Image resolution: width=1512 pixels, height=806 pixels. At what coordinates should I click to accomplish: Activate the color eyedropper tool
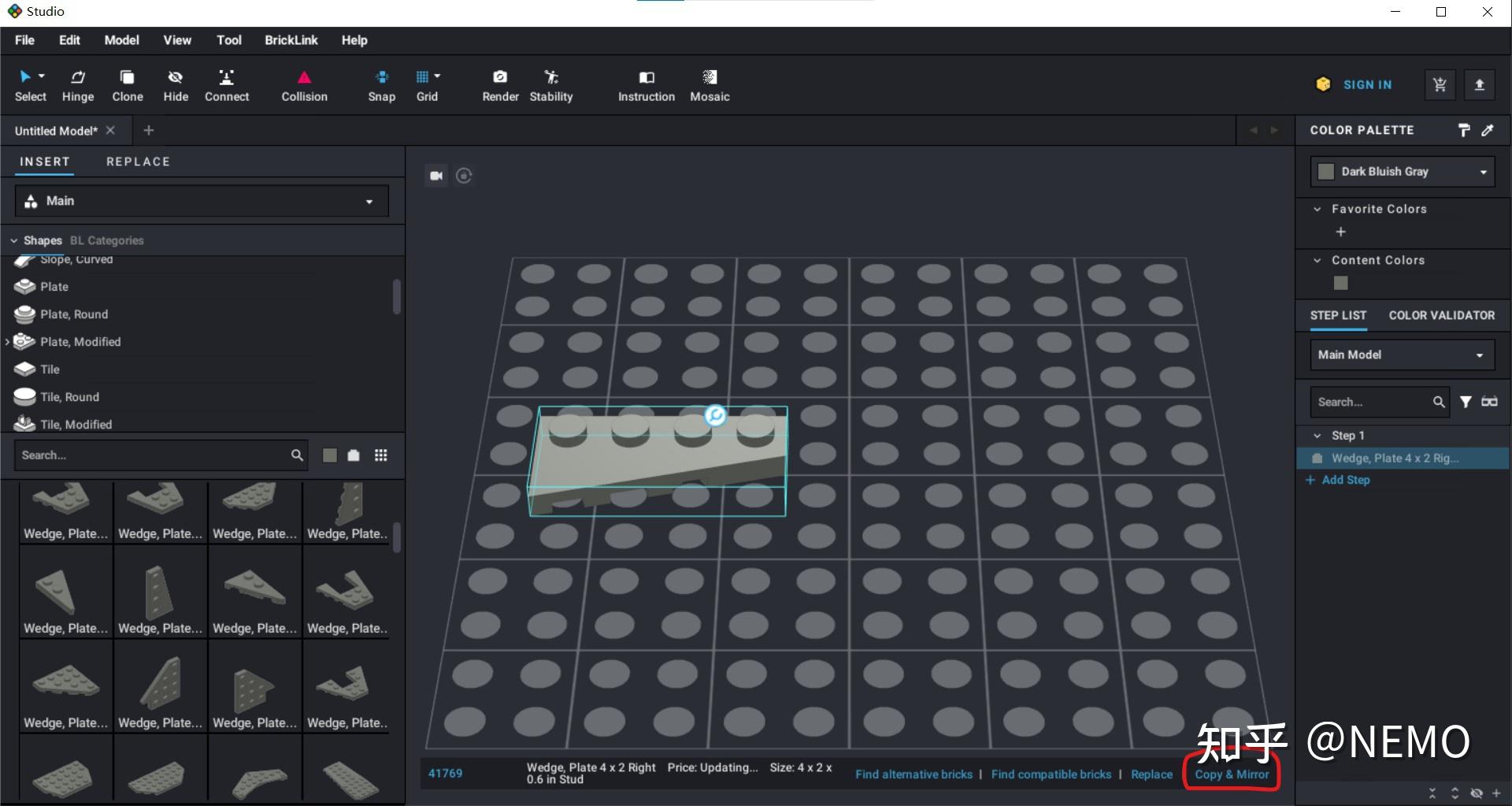click(x=1488, y=130)
